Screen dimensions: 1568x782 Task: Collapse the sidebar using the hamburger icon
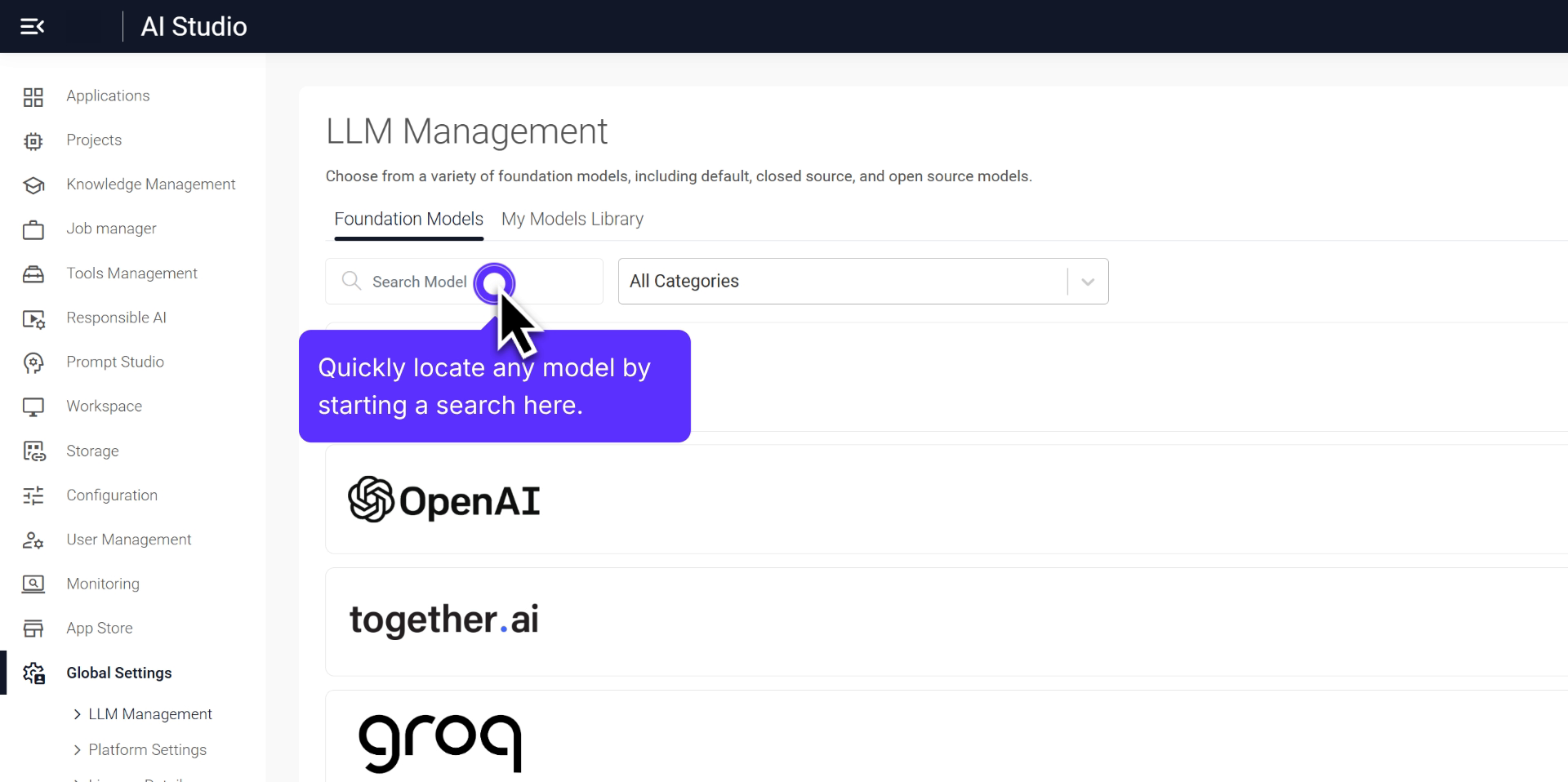coord(32,27)
